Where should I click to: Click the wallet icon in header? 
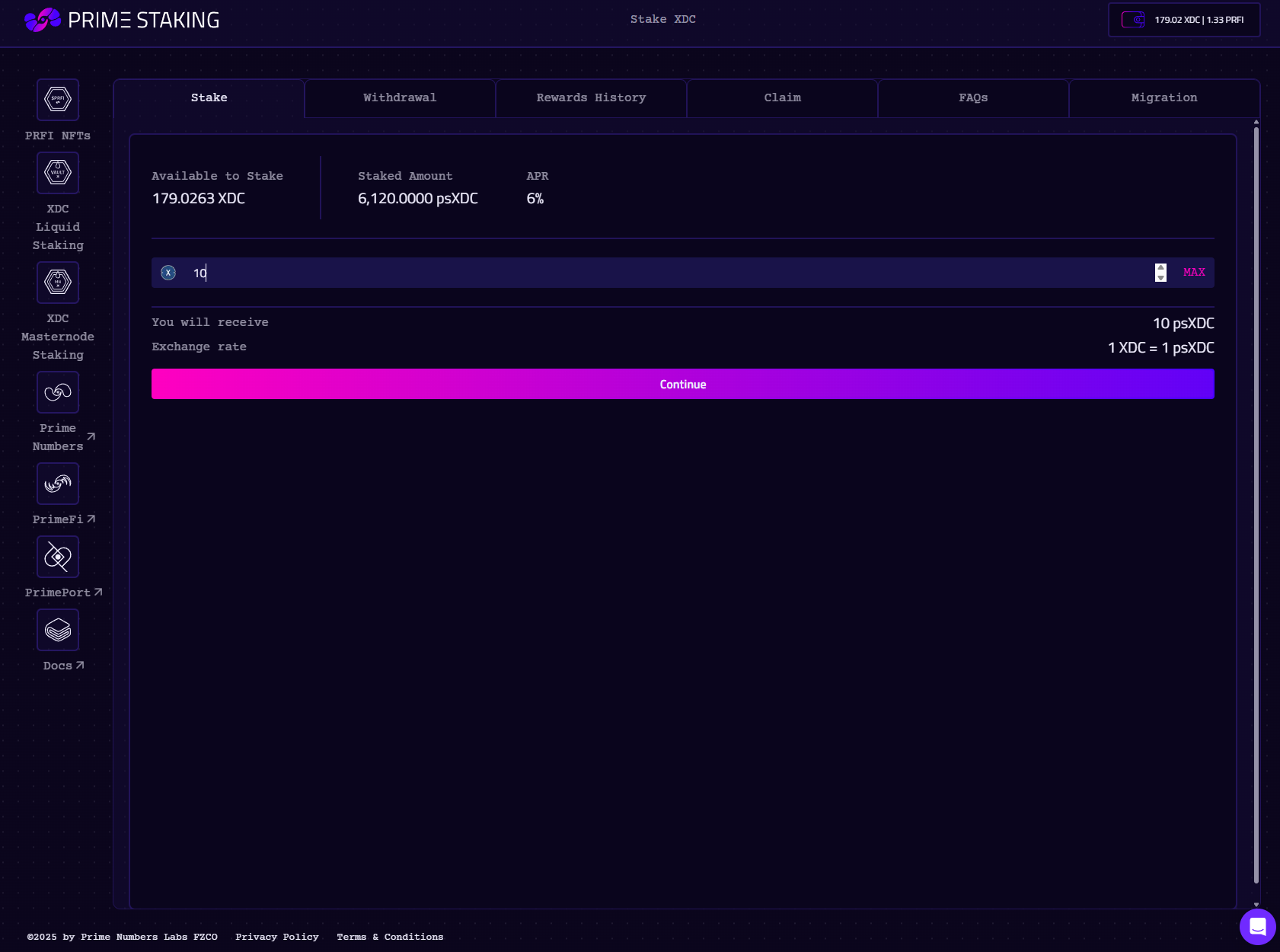pyautogui.click(x=1133, y=20)
